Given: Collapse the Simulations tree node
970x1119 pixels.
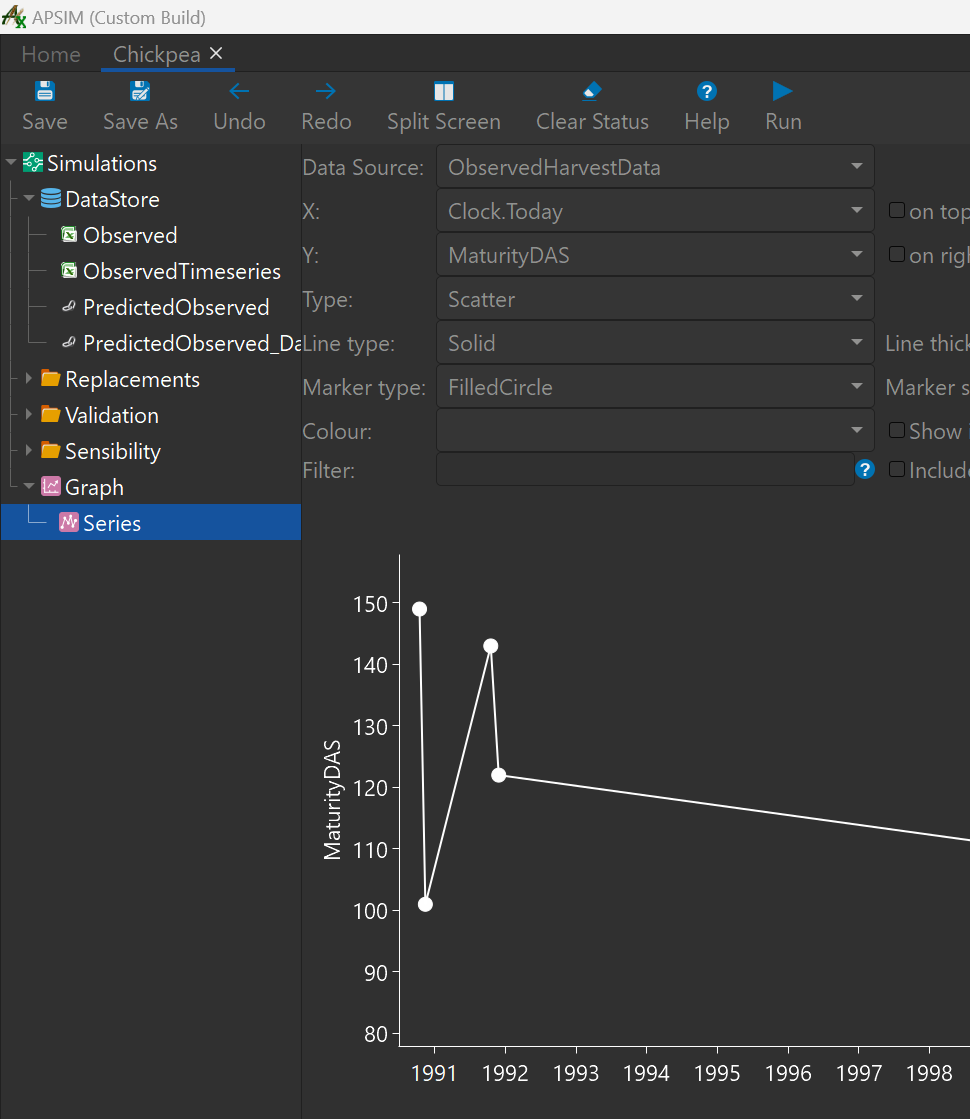Looking at the screenshot, I should [x=11, y=162].
